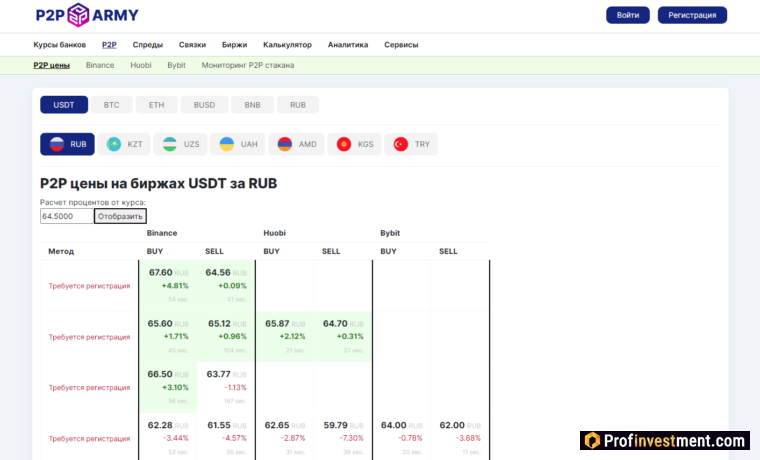Choose the Armenia flag AMD currency
This screenshot has width=760, height=460.
tap(297, 144)
